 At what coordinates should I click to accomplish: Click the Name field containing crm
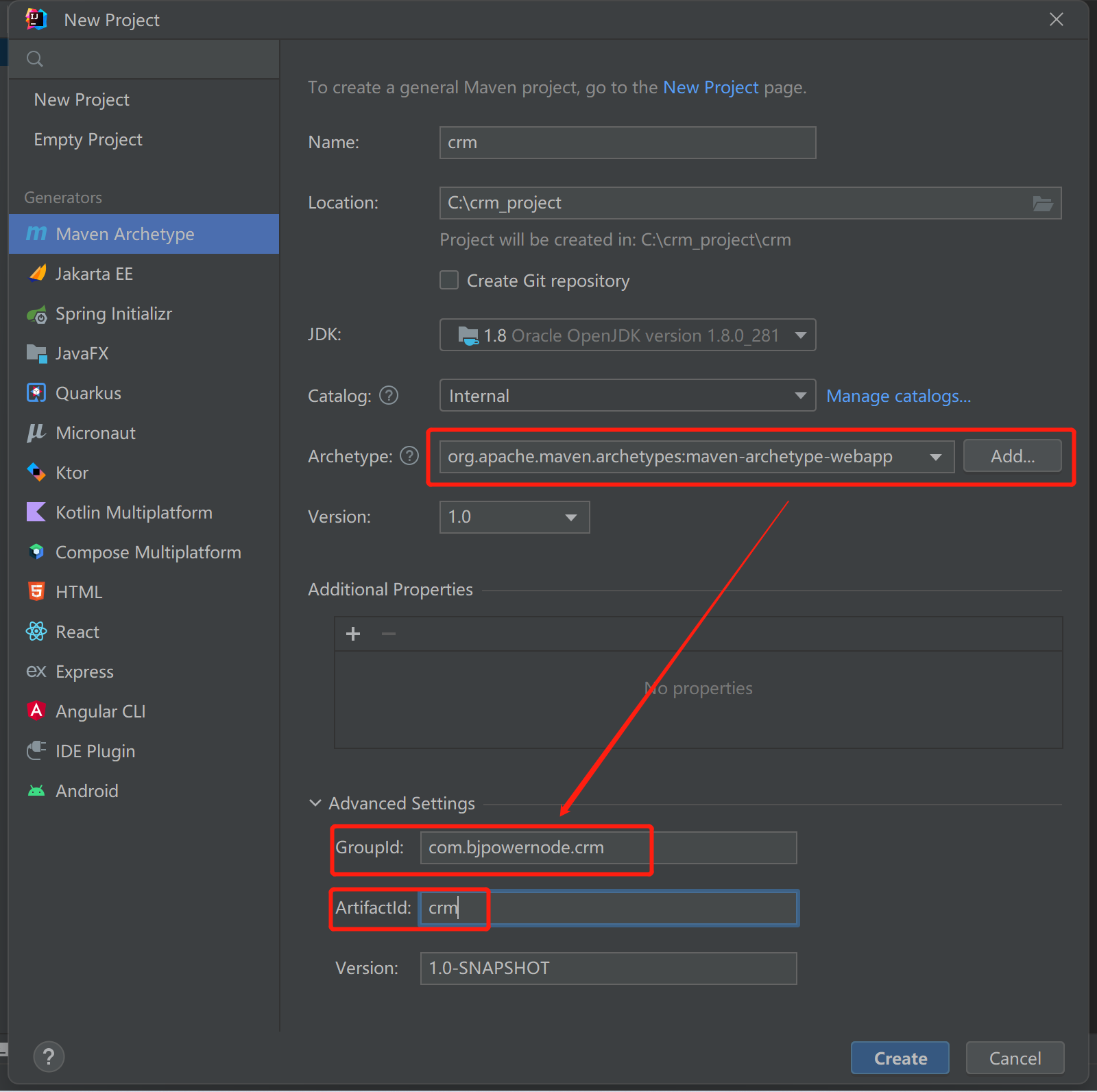coord(627,143)
